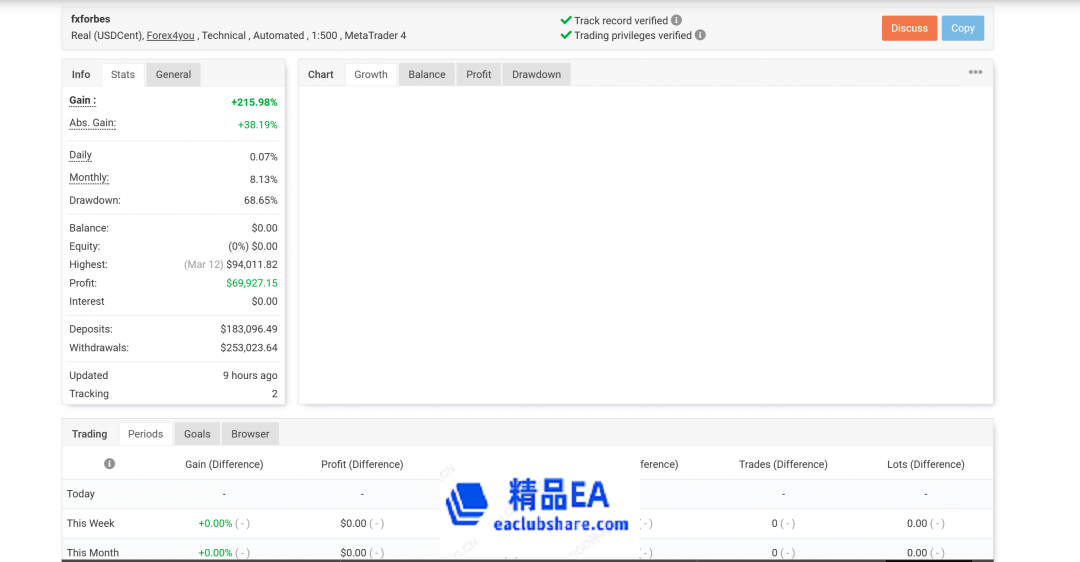Open the Forex4you broker link
Image resolution: width=1080 pixels, height=562 pixels.
pos(170,36)
